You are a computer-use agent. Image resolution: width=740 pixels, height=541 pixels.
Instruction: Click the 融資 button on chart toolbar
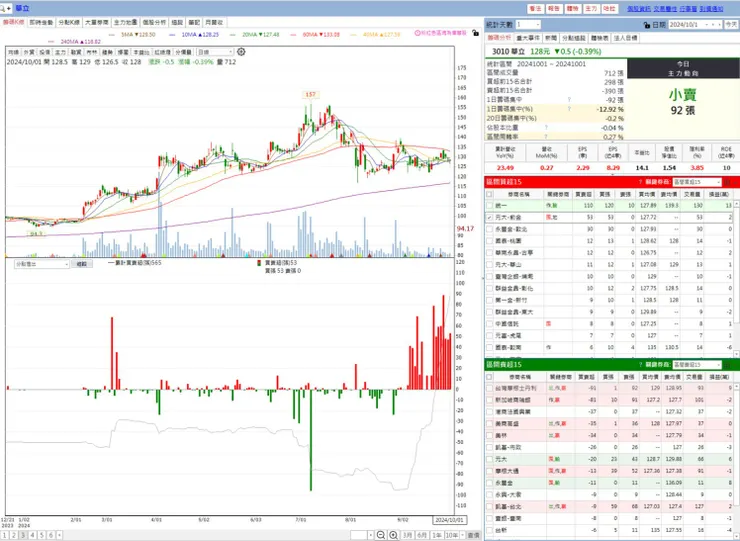pyautogui.click(x=76, y=52)
